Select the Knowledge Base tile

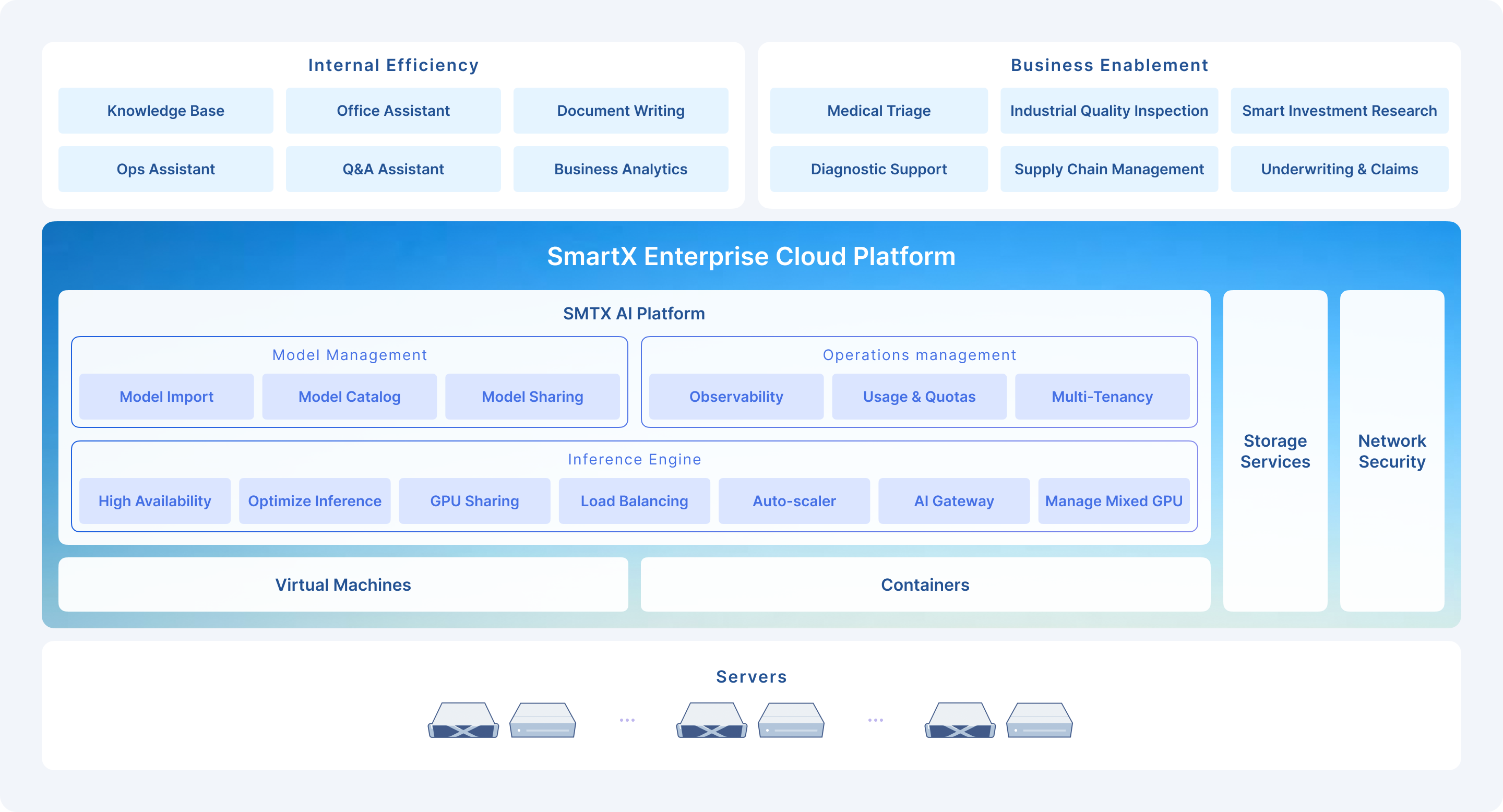[x=166, y=111]
